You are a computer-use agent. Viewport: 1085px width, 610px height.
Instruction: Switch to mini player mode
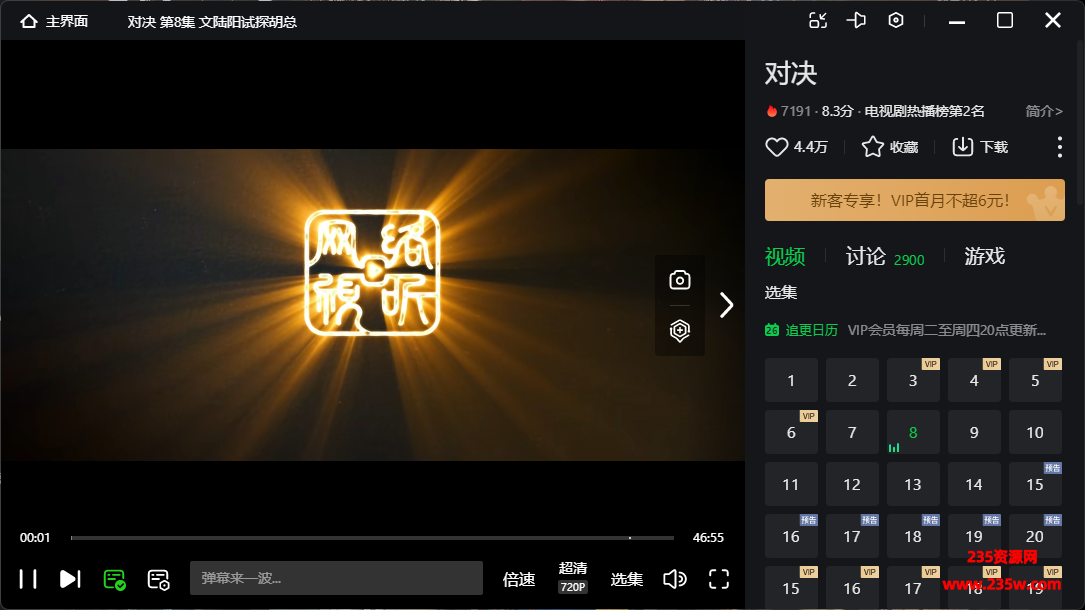818,21
